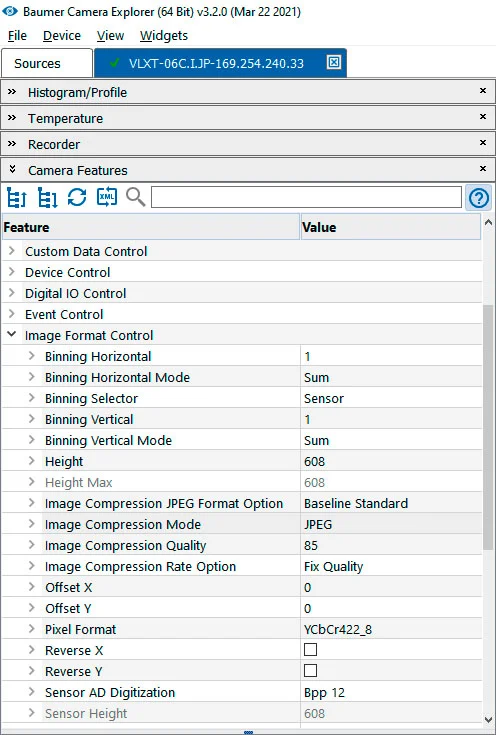This screenshot has height=735, width=496.
Task: Switch to the Sources tab
Action: coord(47,63)
